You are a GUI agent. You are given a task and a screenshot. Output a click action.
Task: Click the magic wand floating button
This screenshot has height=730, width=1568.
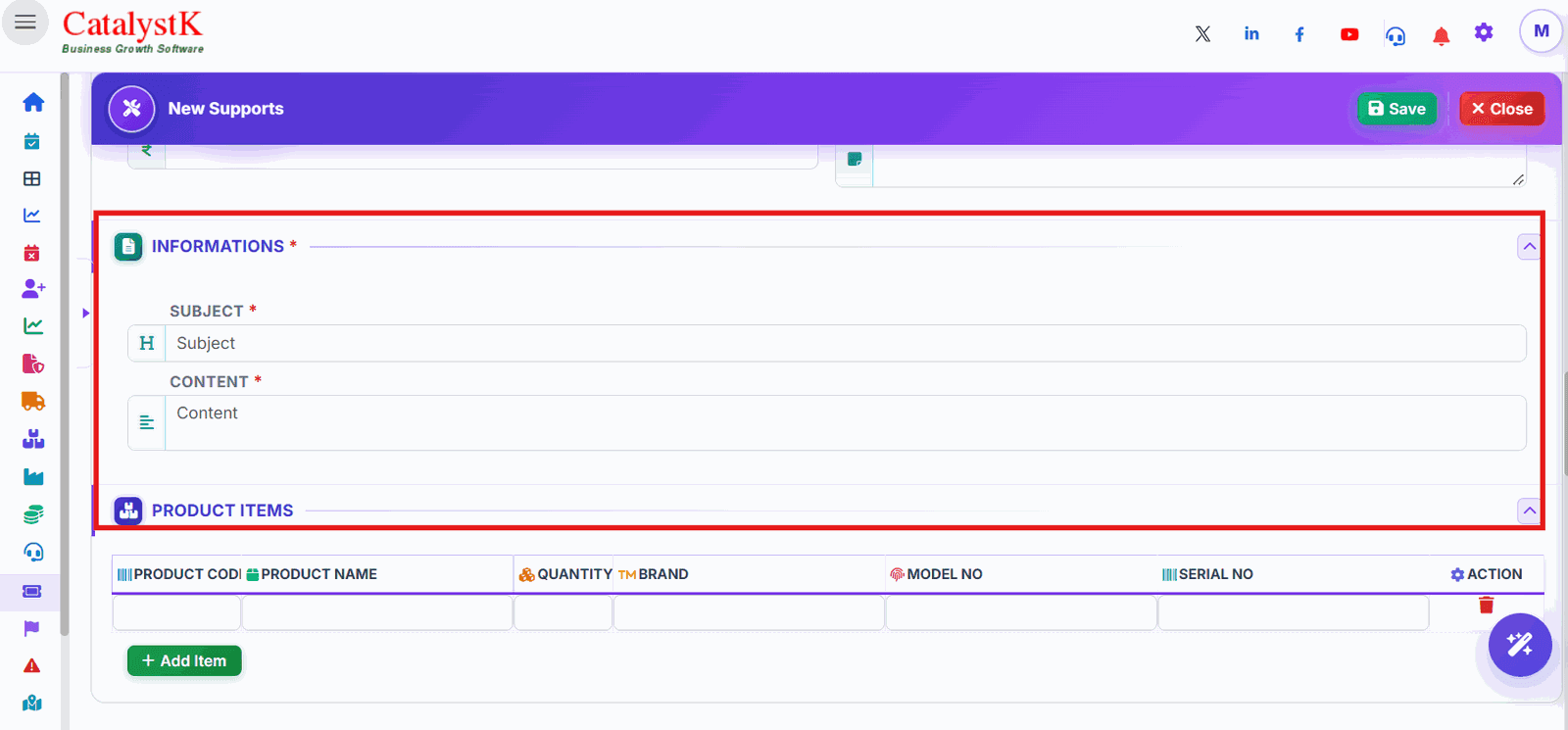pos(1519,645)
